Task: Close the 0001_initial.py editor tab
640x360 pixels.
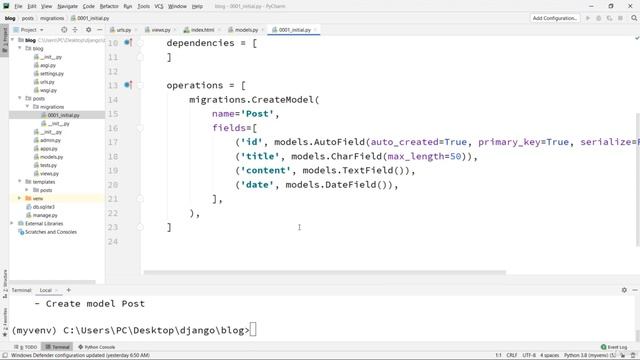Action: click(316, 30)
